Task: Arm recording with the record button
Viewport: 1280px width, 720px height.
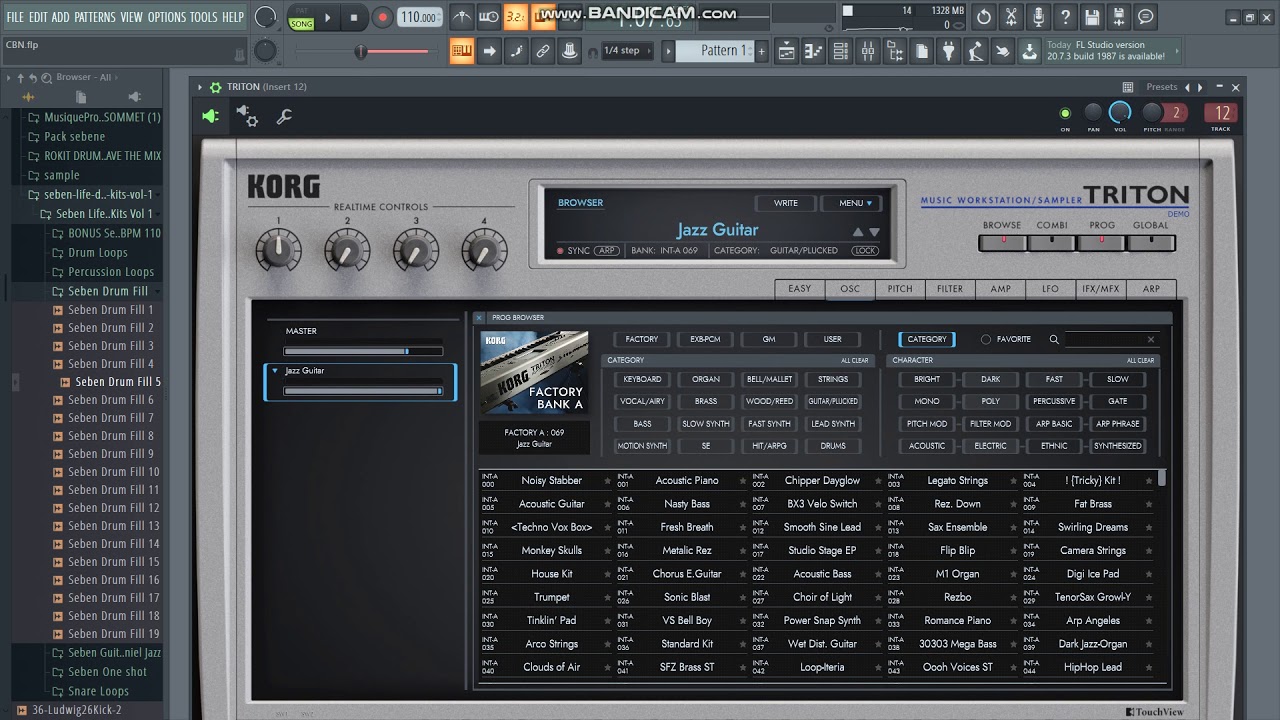Action: (x=382, y=17)
